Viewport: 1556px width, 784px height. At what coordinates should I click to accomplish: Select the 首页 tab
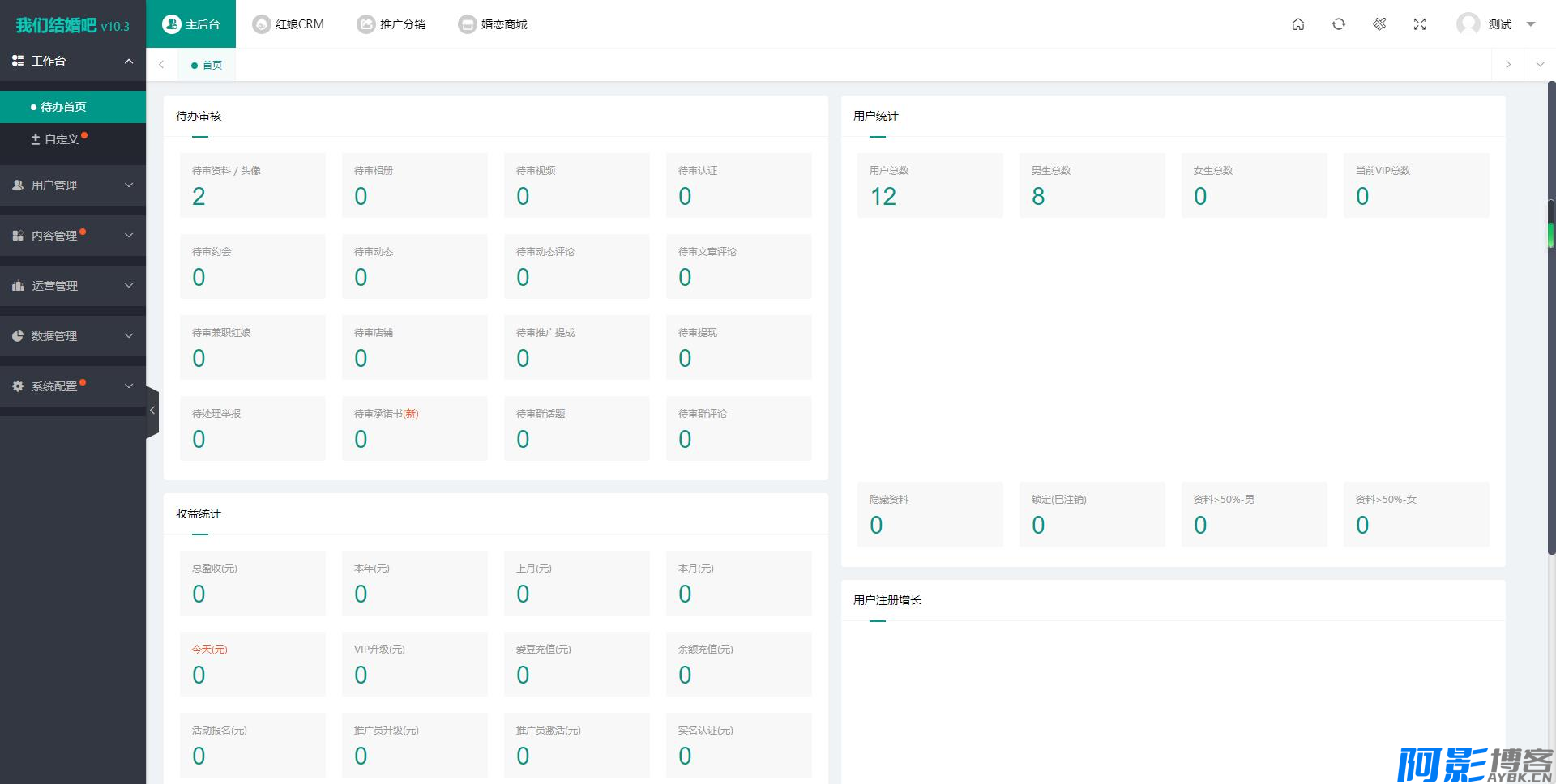pos(207,65)
